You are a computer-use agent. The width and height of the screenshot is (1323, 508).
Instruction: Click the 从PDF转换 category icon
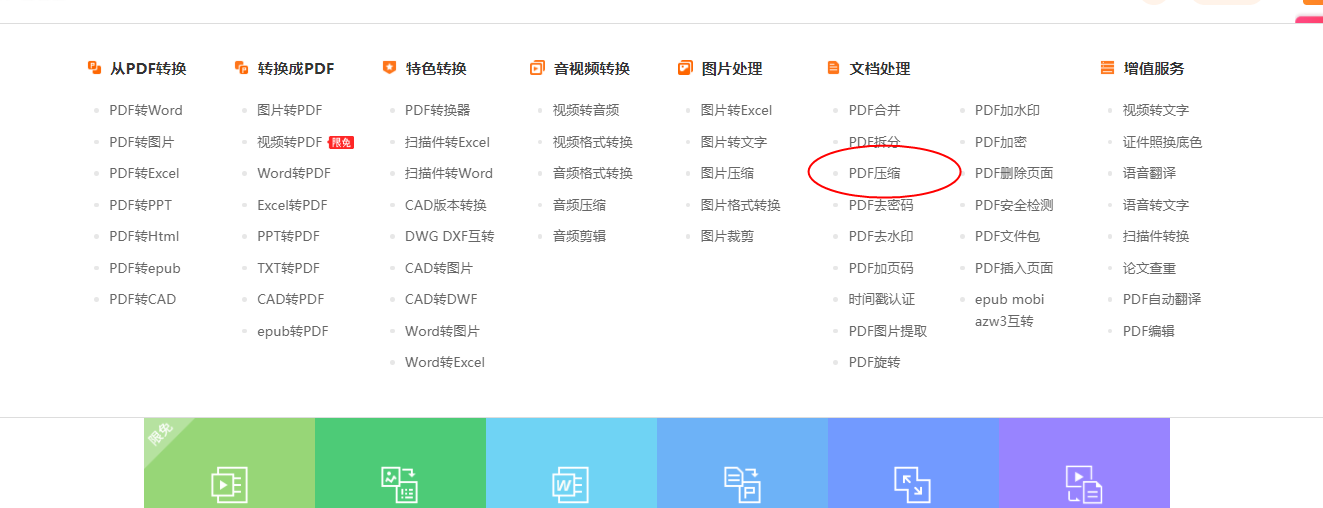[95, 68]
